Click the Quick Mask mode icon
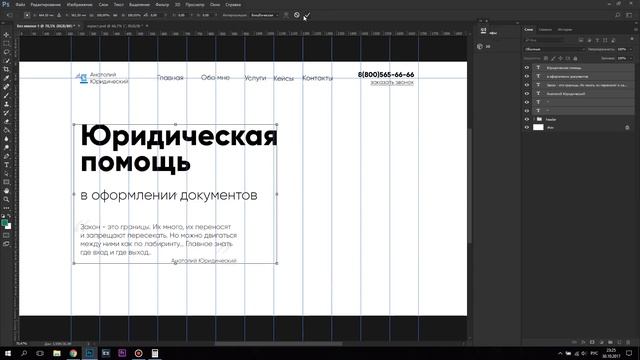Viewport: 640px width, 360px height. (6, 235)
